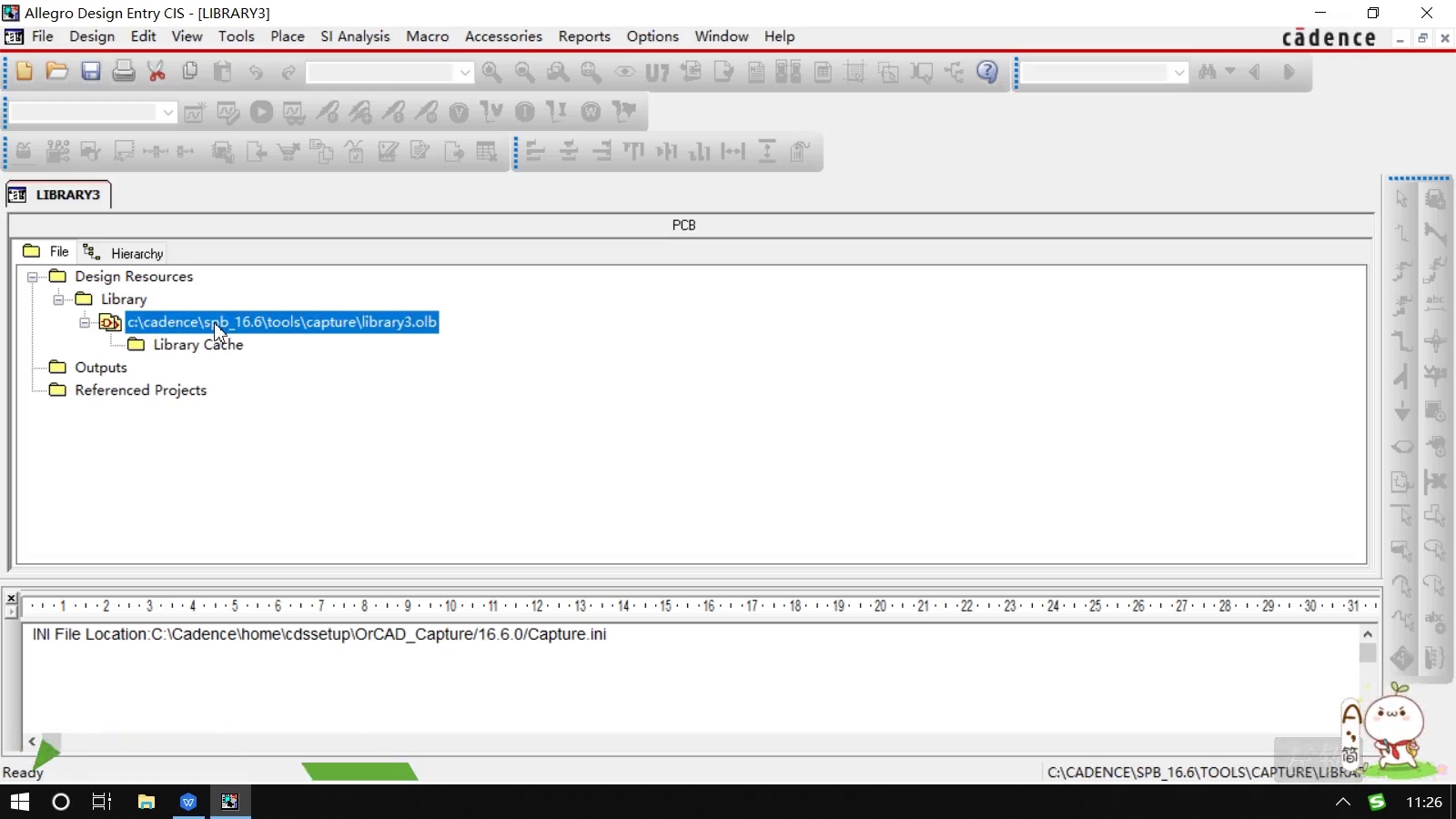Click the 11:26 taskbar clock
The image size is (1456, 819).
point(1424,802)
